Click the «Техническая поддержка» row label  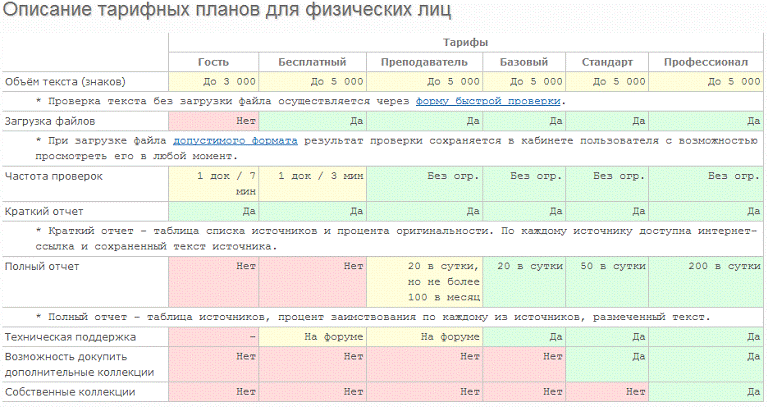(71, 337)
